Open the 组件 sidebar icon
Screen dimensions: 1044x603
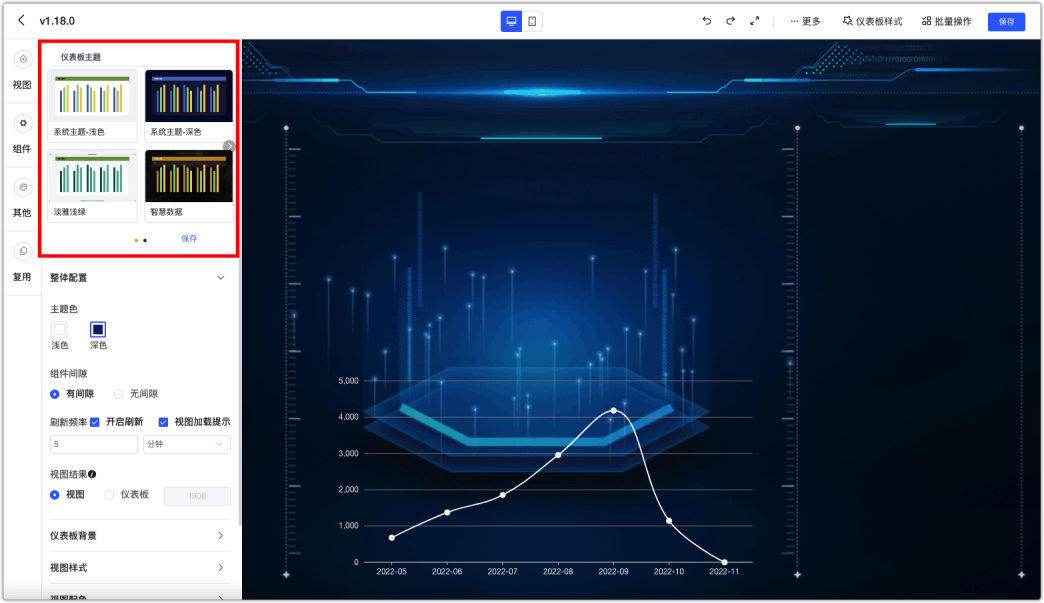point(23,123)
